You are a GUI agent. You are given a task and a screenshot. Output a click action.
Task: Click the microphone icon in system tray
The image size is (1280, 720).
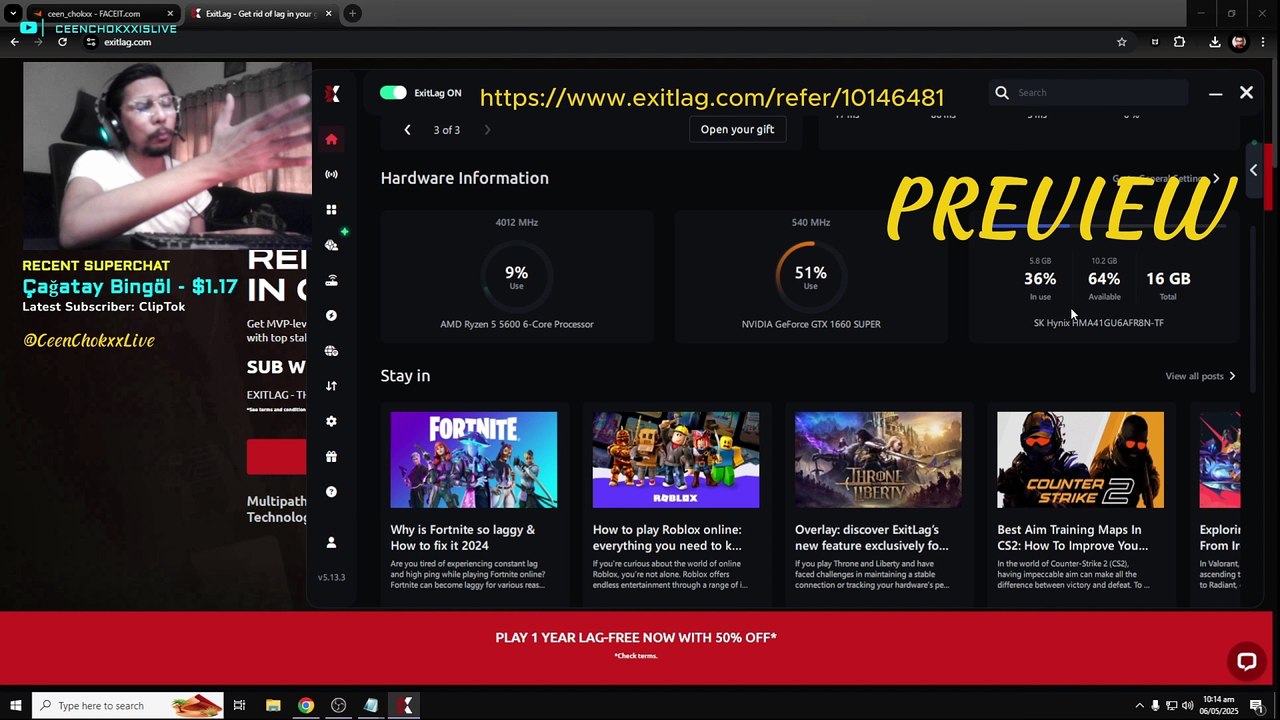pos(1155,706)
